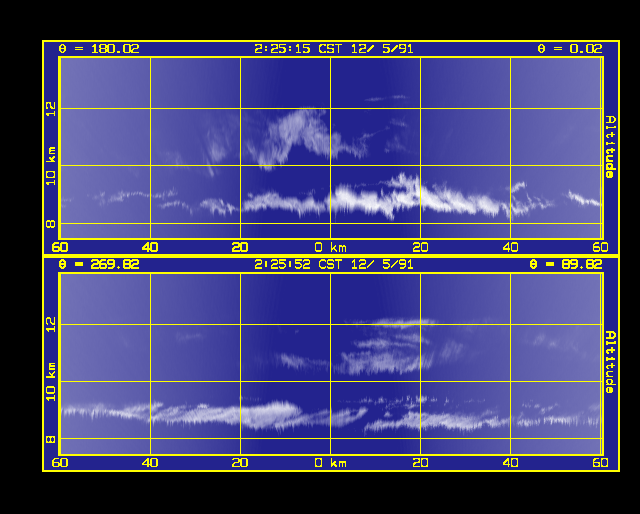
Task: Click bottom panel's 8 altitude tick
Action: click(x=51, y=439)
